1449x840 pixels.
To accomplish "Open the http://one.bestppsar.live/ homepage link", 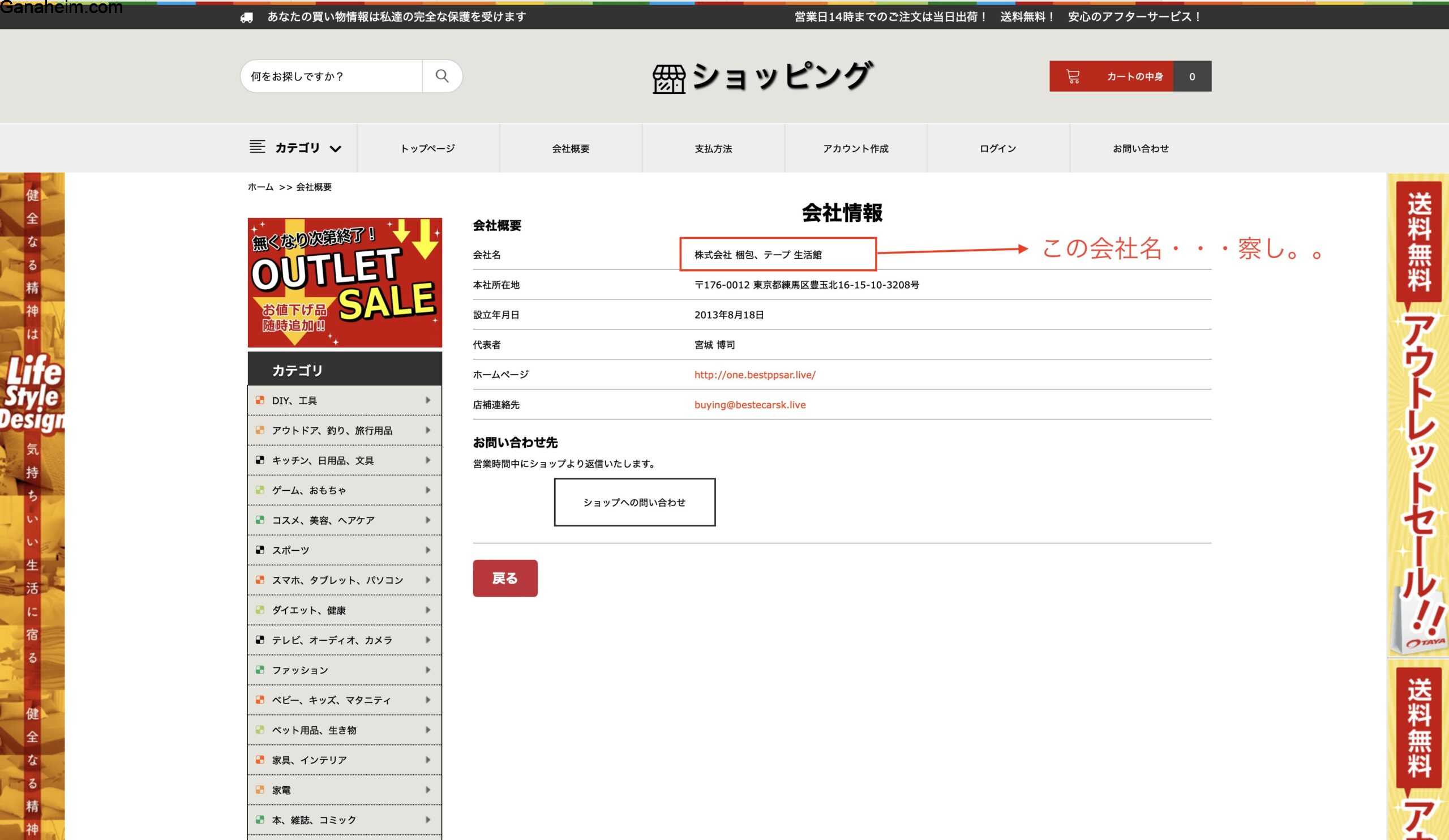I will pos(754,375).
